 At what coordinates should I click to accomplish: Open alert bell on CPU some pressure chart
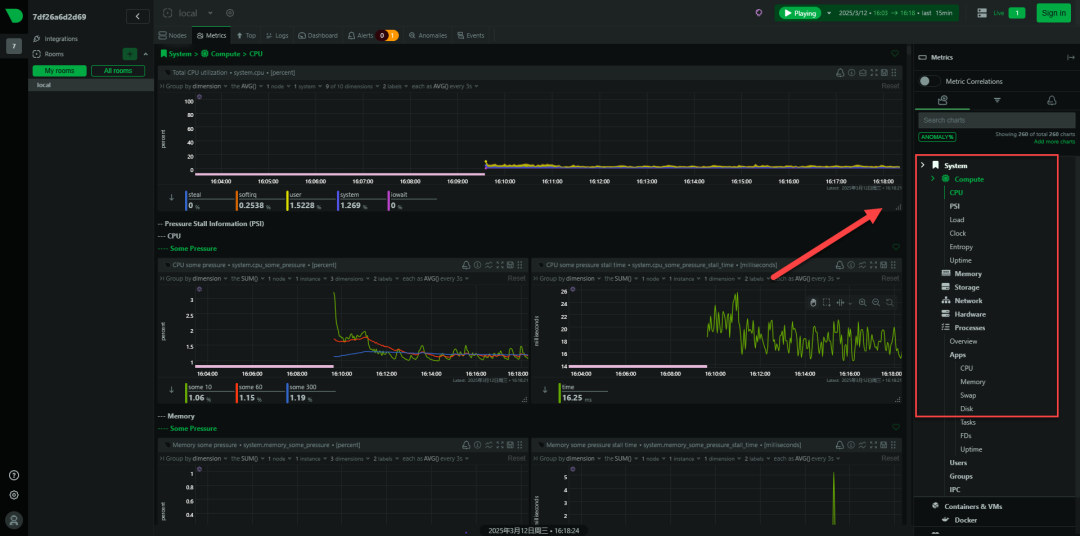coord(466,265)
